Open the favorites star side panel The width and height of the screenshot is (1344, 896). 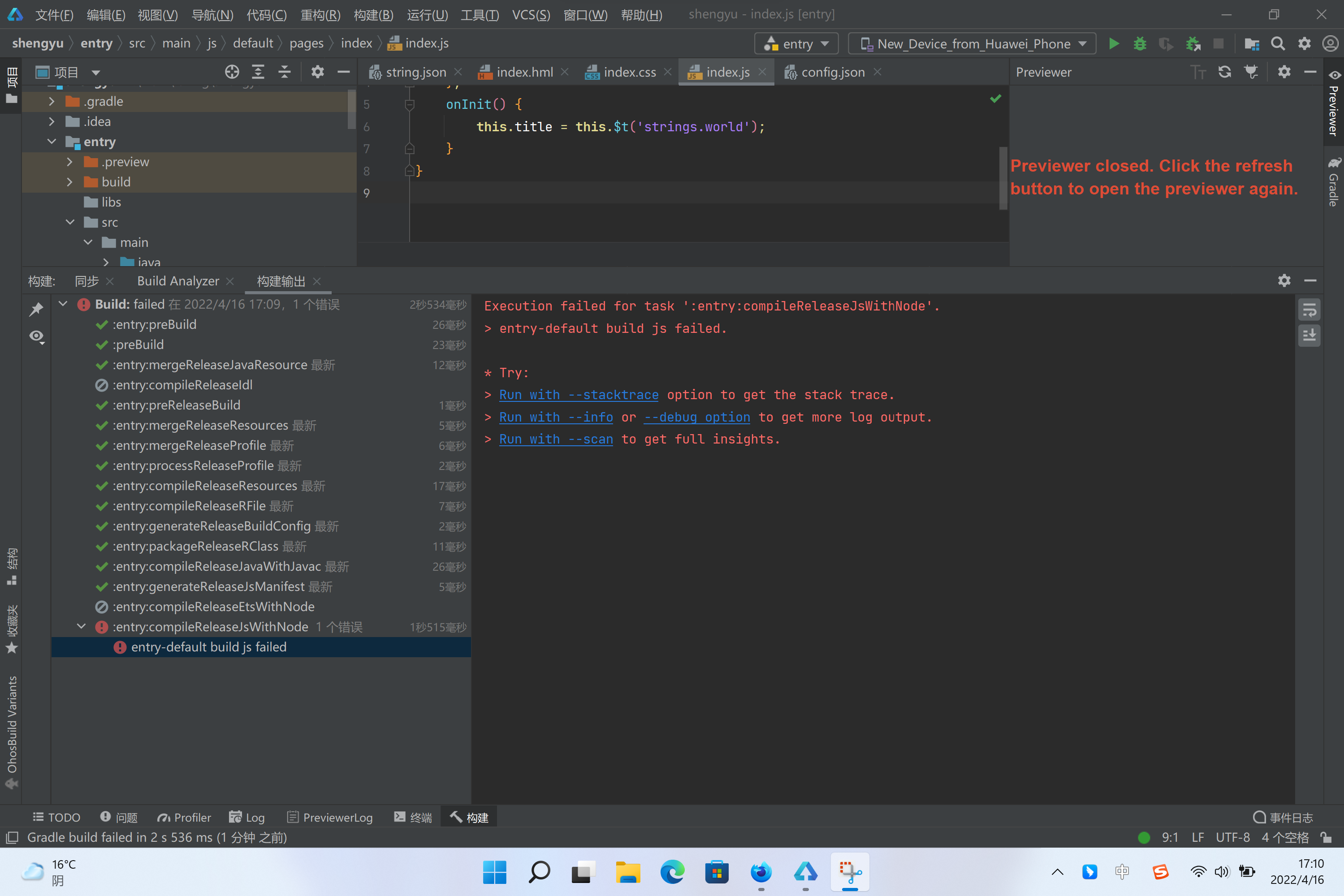click(12, 629)
